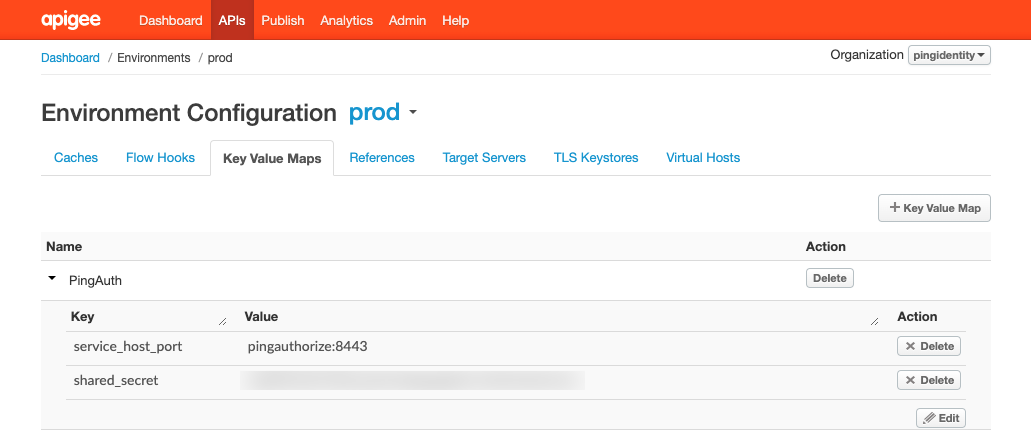Click the Key column resize handle
Image resolution: width=1031 pixels, height=433 pixels.
[222, 321]
